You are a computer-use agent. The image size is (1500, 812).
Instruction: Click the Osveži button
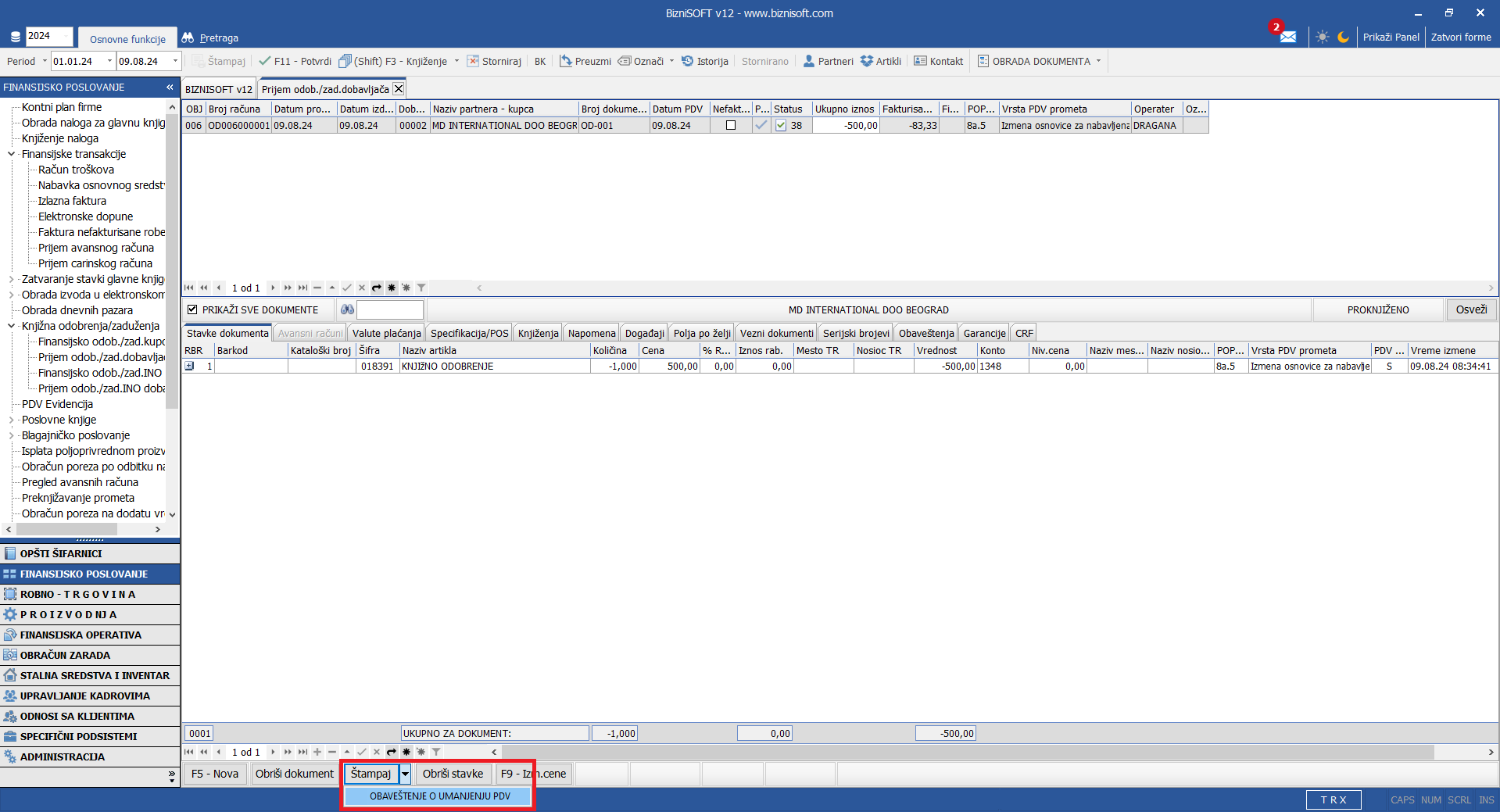[1470, 310]
